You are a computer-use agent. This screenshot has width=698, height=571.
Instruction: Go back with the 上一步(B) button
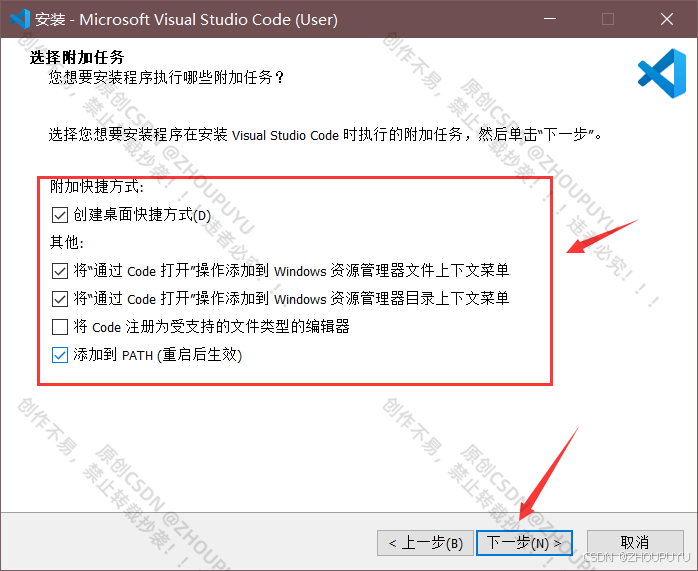(425, 543)
